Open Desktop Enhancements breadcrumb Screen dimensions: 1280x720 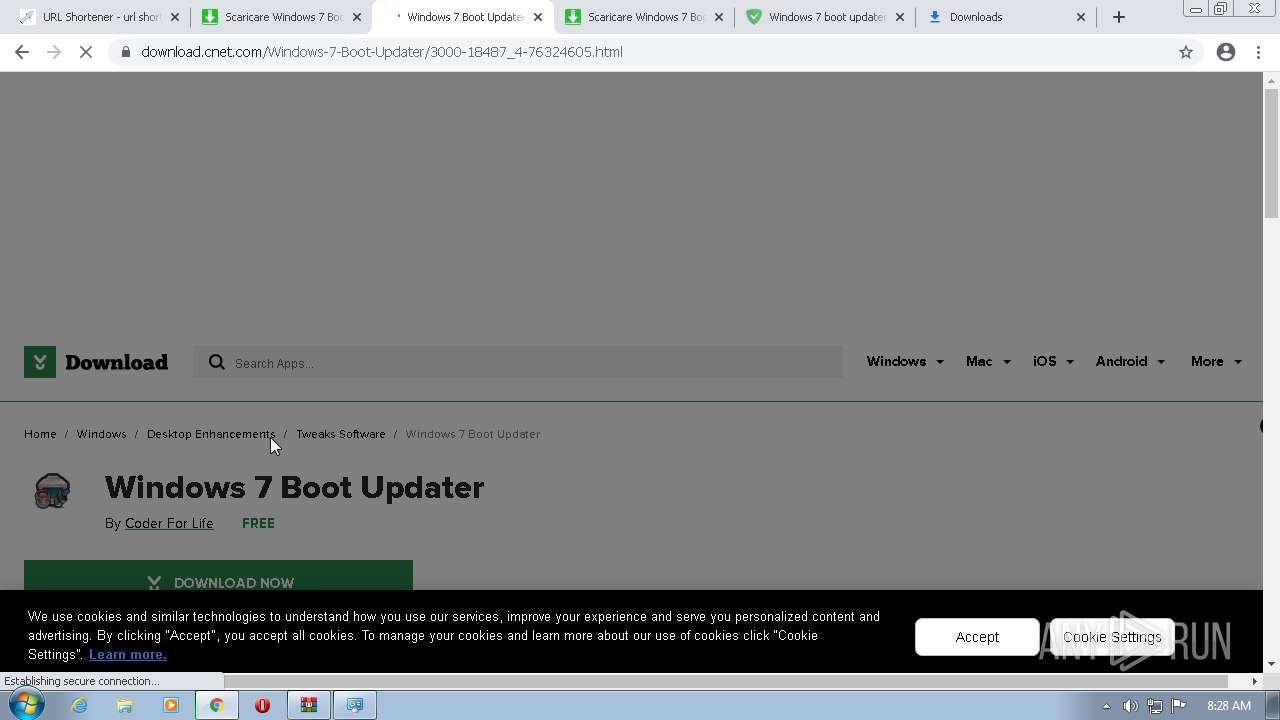click(x=211, y=434)
